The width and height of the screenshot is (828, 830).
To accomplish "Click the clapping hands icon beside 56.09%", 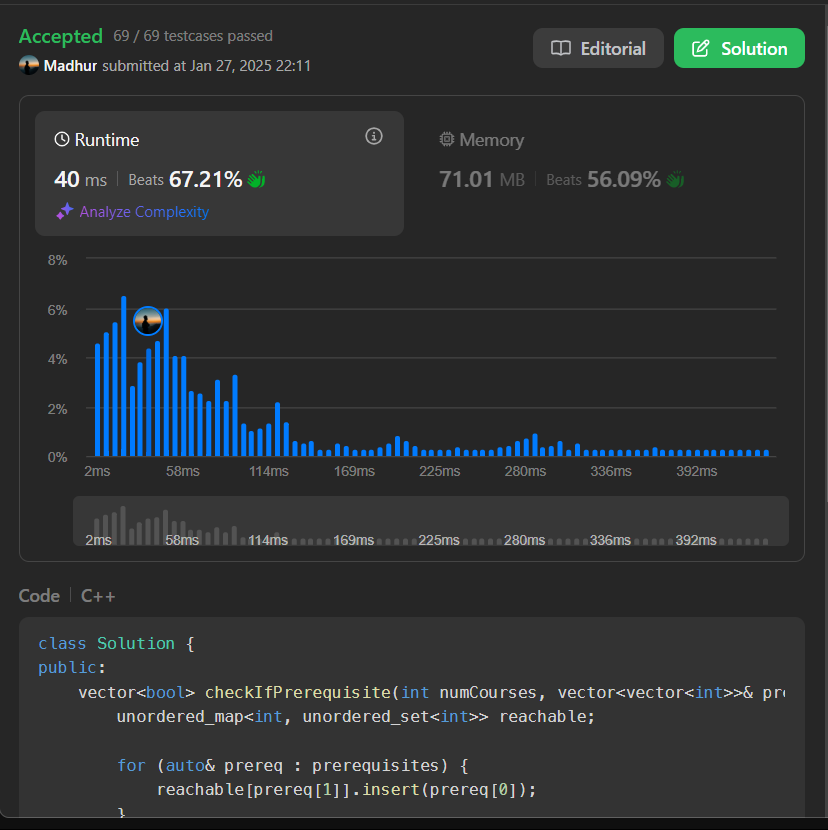I will coord(675,179).
